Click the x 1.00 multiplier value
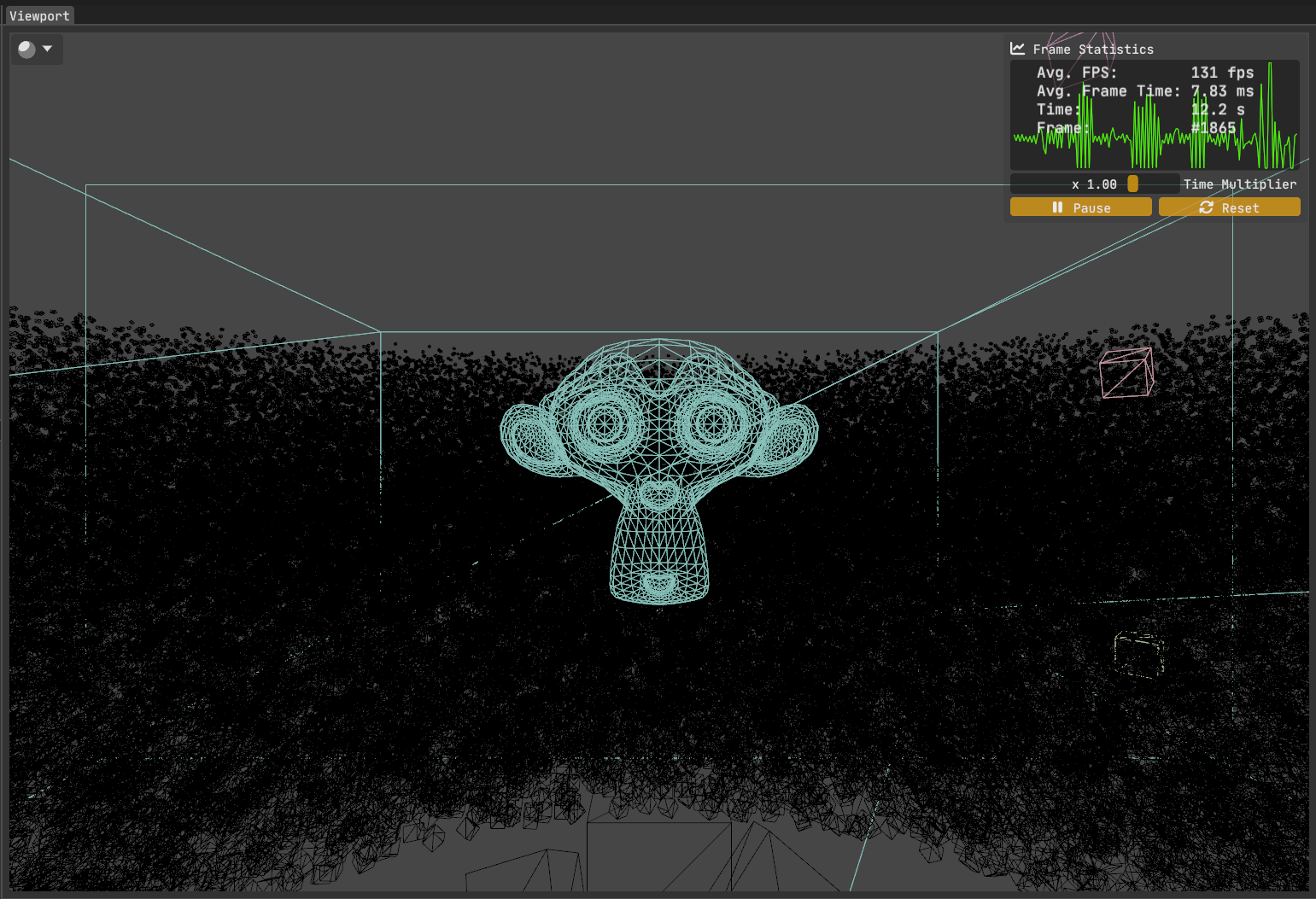This screenshot has height=899, width=1316. pos(1094,184)
